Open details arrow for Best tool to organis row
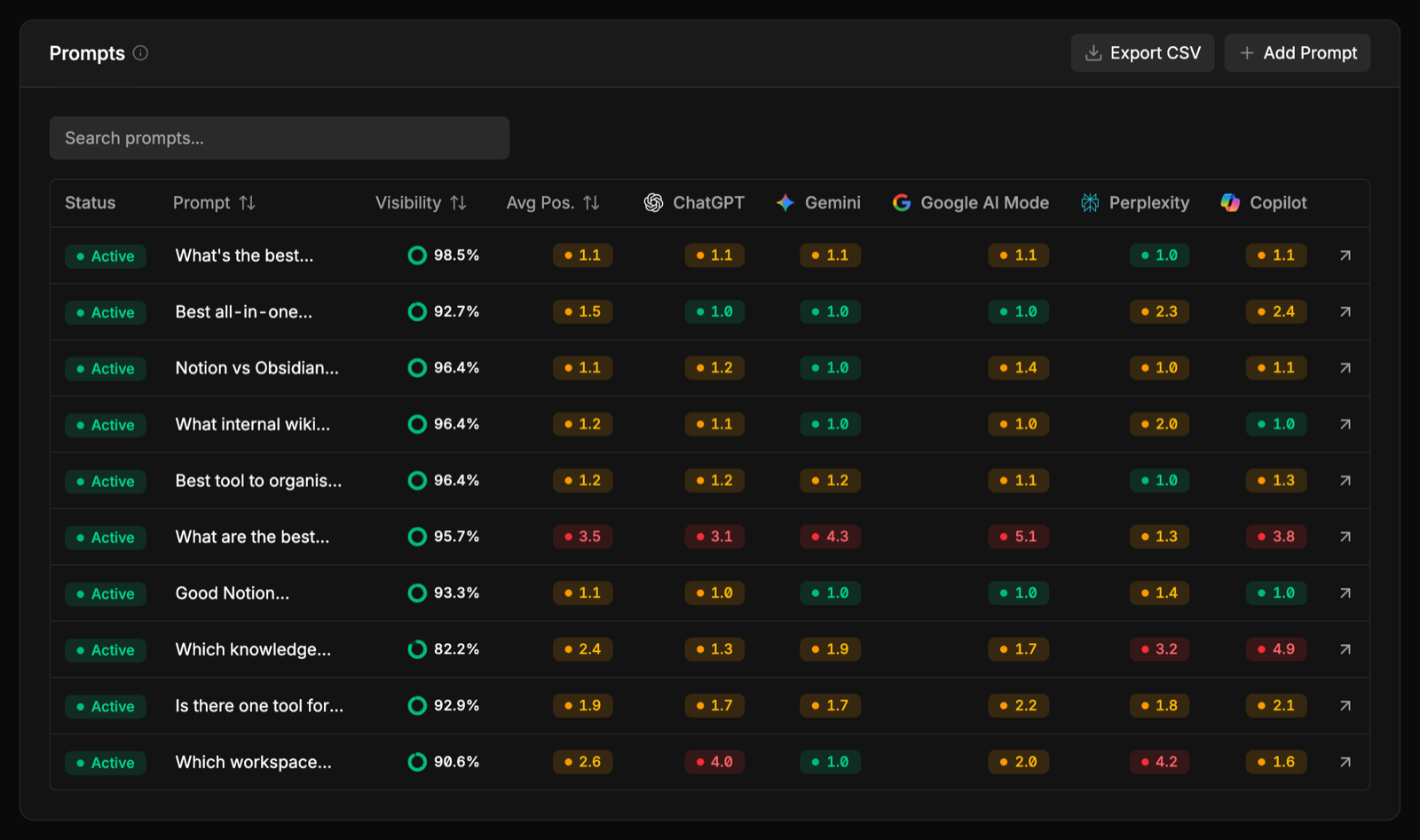Screen dimensions: 1420x840 coord(1345,481)
